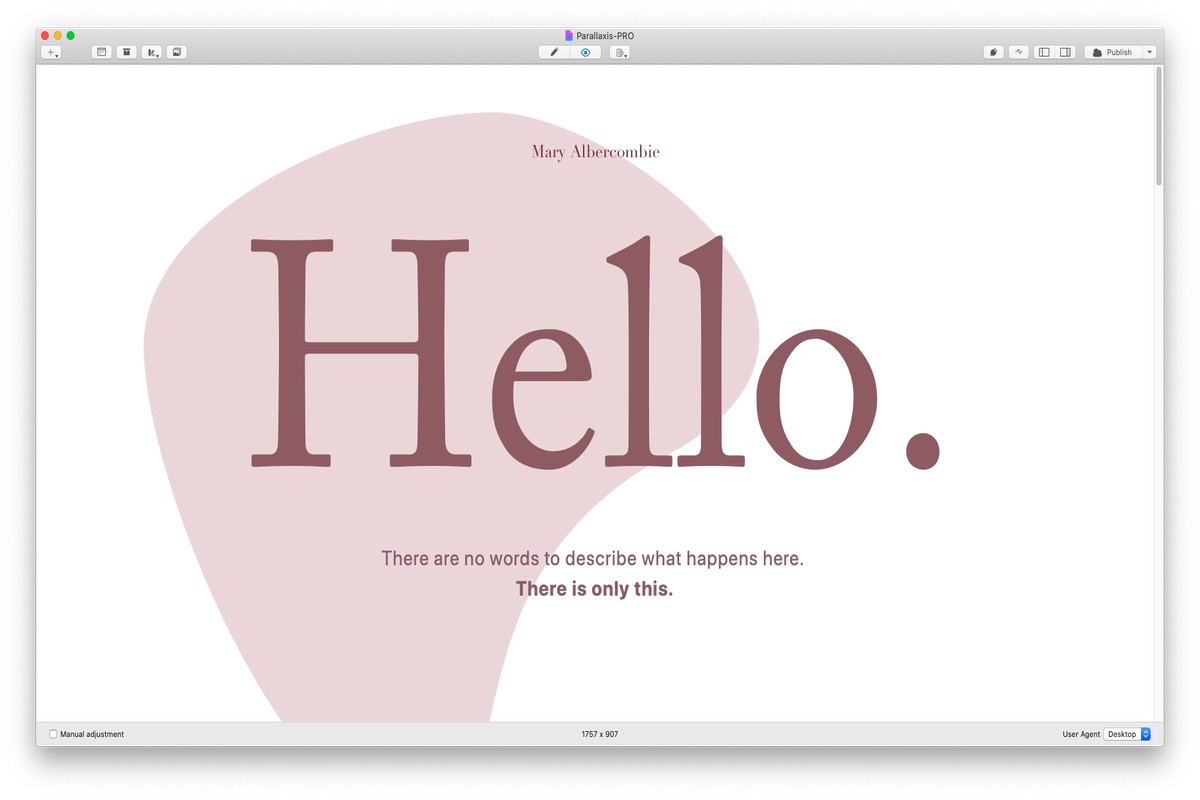Open the arrow menu beside Publish
Screen dimensions: 1200x800
pos(1149,52)
